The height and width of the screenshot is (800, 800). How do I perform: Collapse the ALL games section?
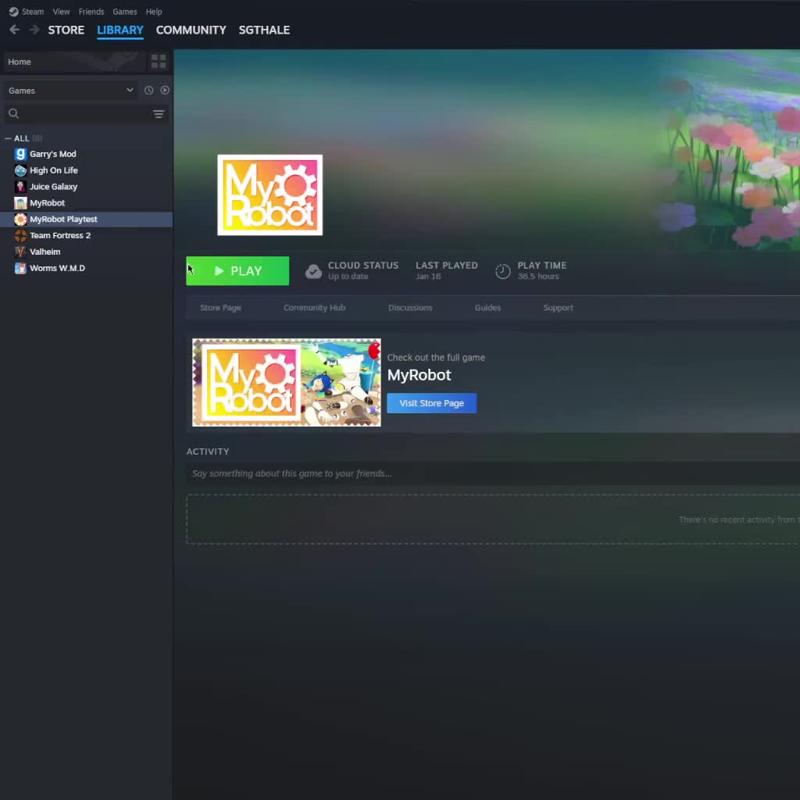click(8, 138)
